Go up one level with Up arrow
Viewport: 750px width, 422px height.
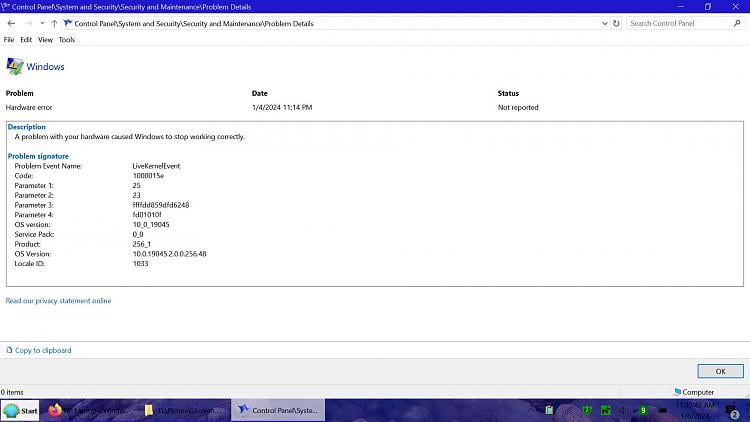(54, 23)
